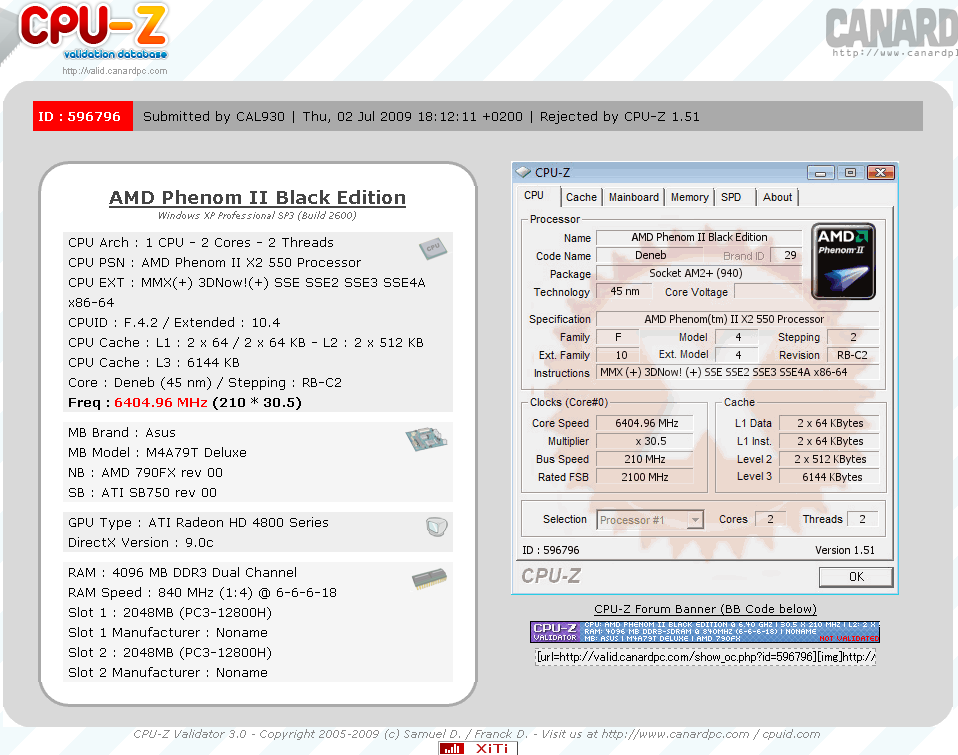This screenshot has width=958, height=755.
Task: Click the Brand ID value 29
Action: (787, 255)
